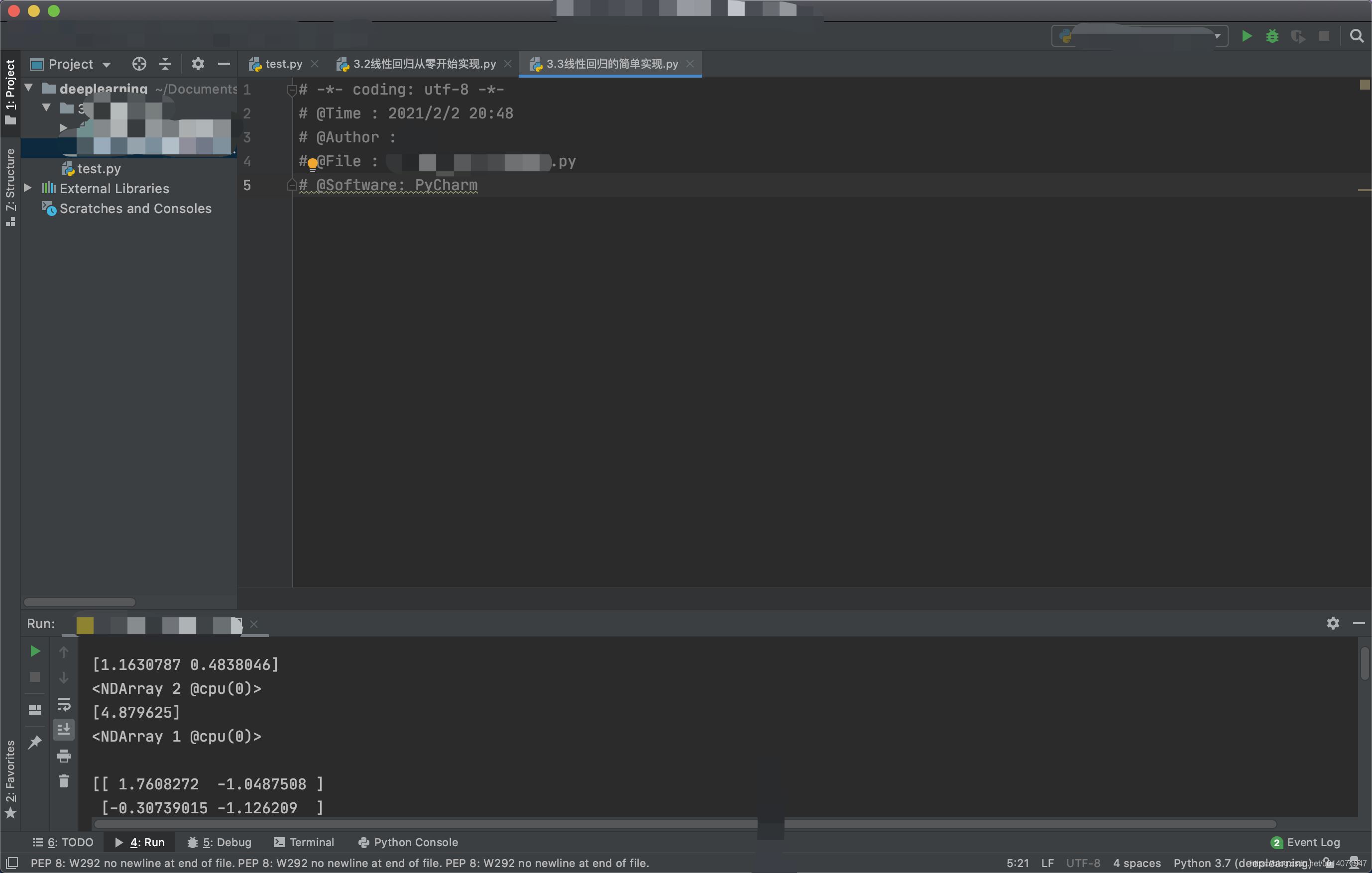The width and height of the screenshot is (1372, 873).
Task: Expand the External Libraries tree item
Action: [28, 188]
